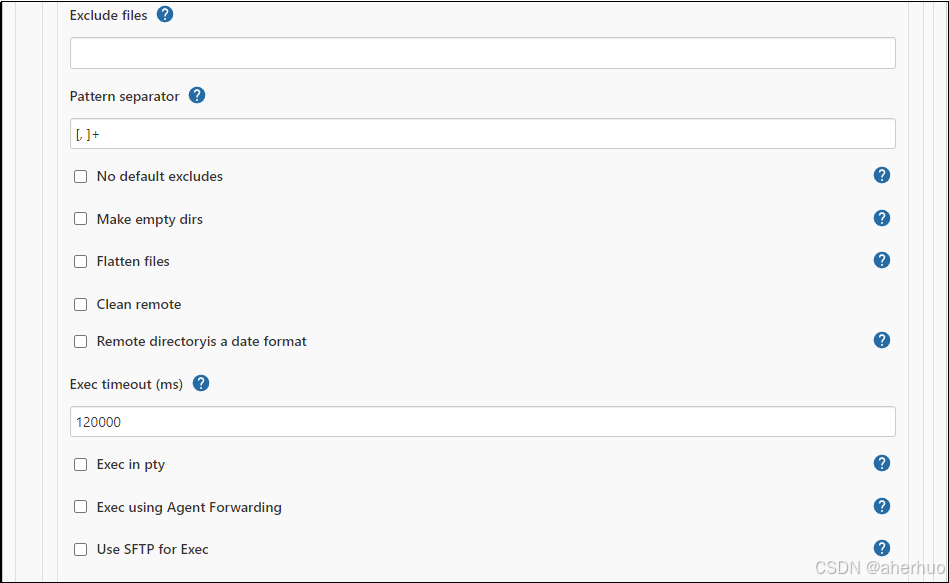Open help for Exclude files
This screenshot has height=583, width=949.
165,15
